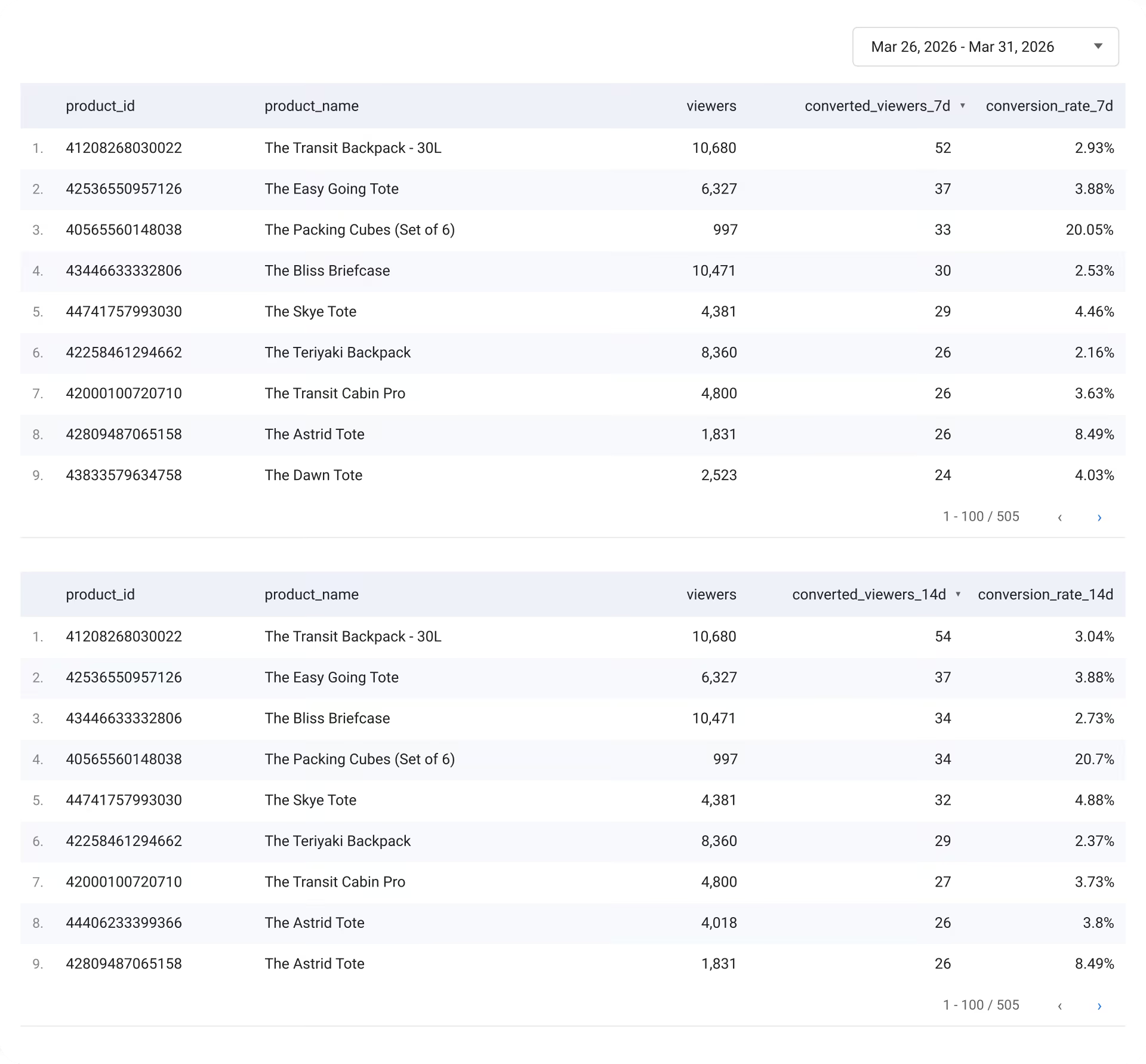Click The Transit Cabin Pro in 7d table
The width and height of the screenshot is (1146, 1064).
[335, 393]
